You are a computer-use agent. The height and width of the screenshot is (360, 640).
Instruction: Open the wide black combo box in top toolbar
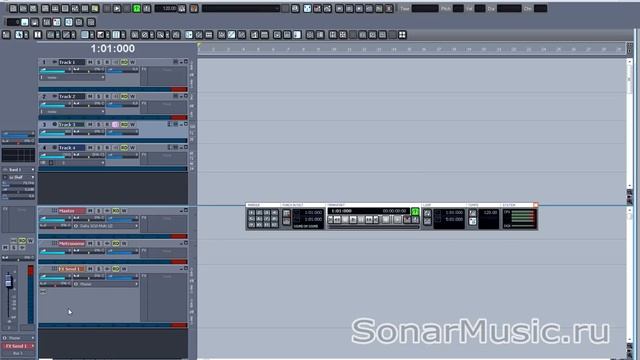click(241, 8)
